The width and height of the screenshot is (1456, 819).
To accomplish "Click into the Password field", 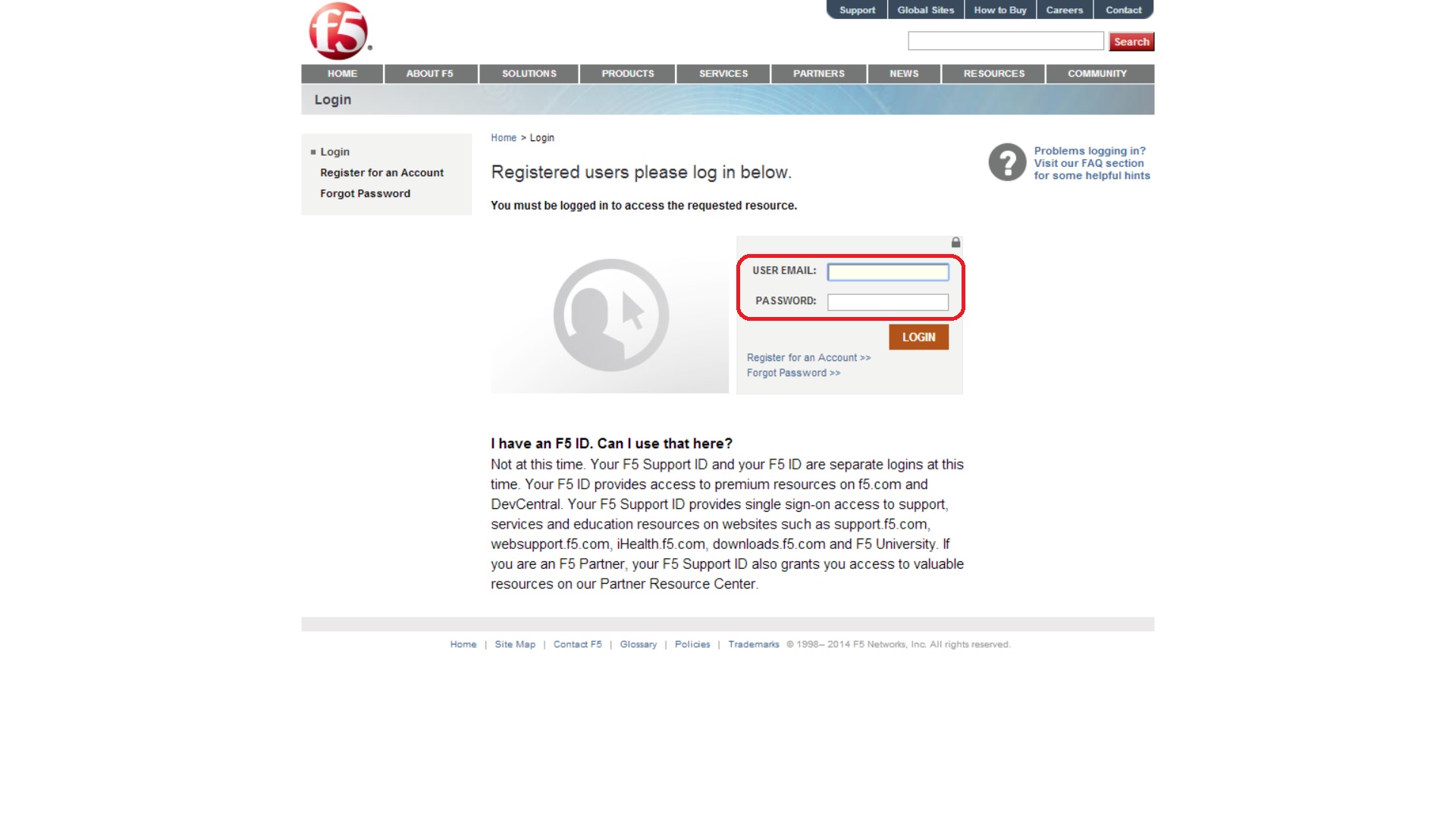I will click(x=887, y=303).
